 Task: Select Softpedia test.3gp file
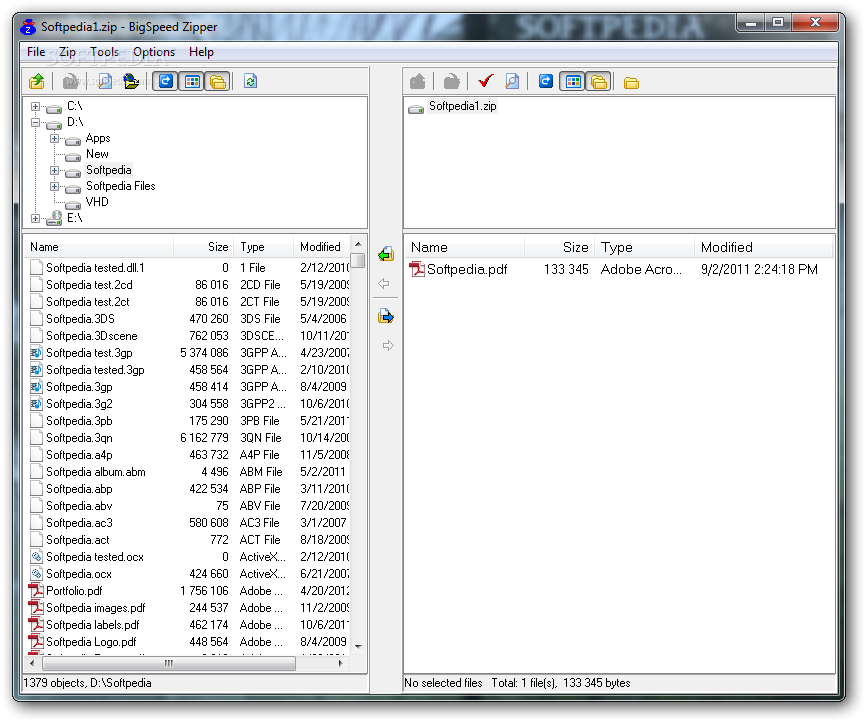pos(89,353)
